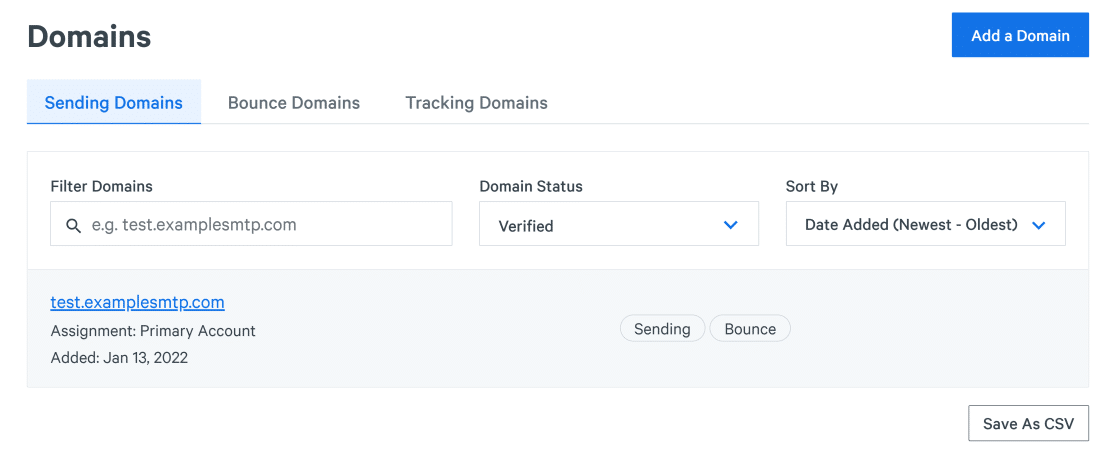Screen dimensions: 1116x450
Task: Click the Assignment: Primary Account text
Action: click(x=153, y=330)
